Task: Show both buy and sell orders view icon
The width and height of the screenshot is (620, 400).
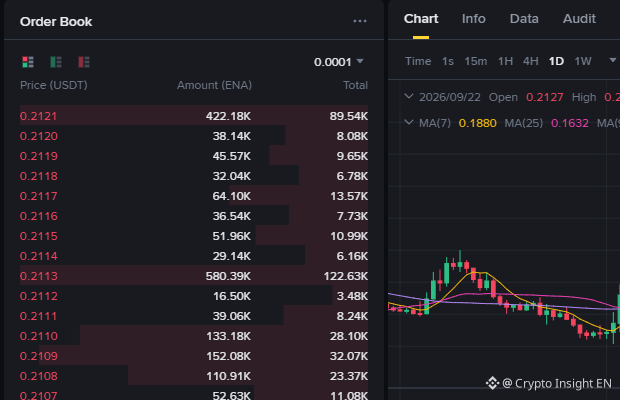Action: tap(28, 62)
